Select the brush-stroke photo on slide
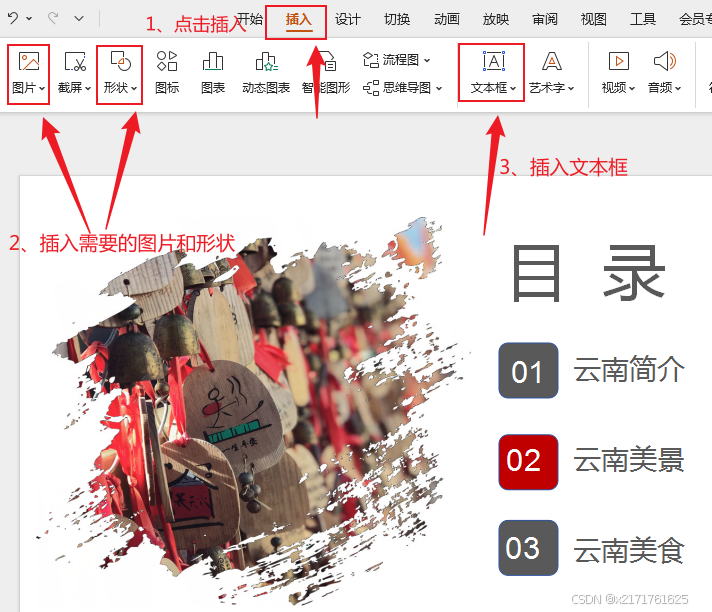712x612 pixels. pos(254,411)
